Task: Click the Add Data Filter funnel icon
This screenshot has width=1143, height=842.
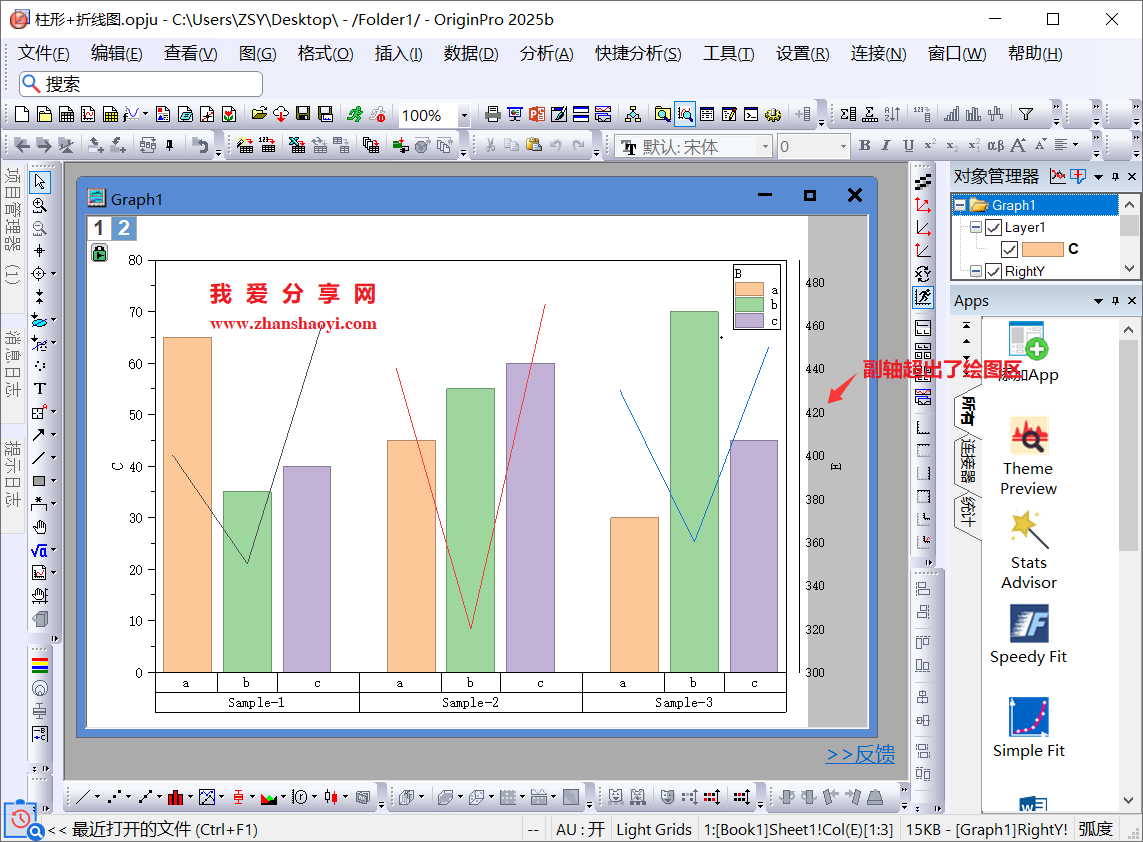Action: point(1025,115)
